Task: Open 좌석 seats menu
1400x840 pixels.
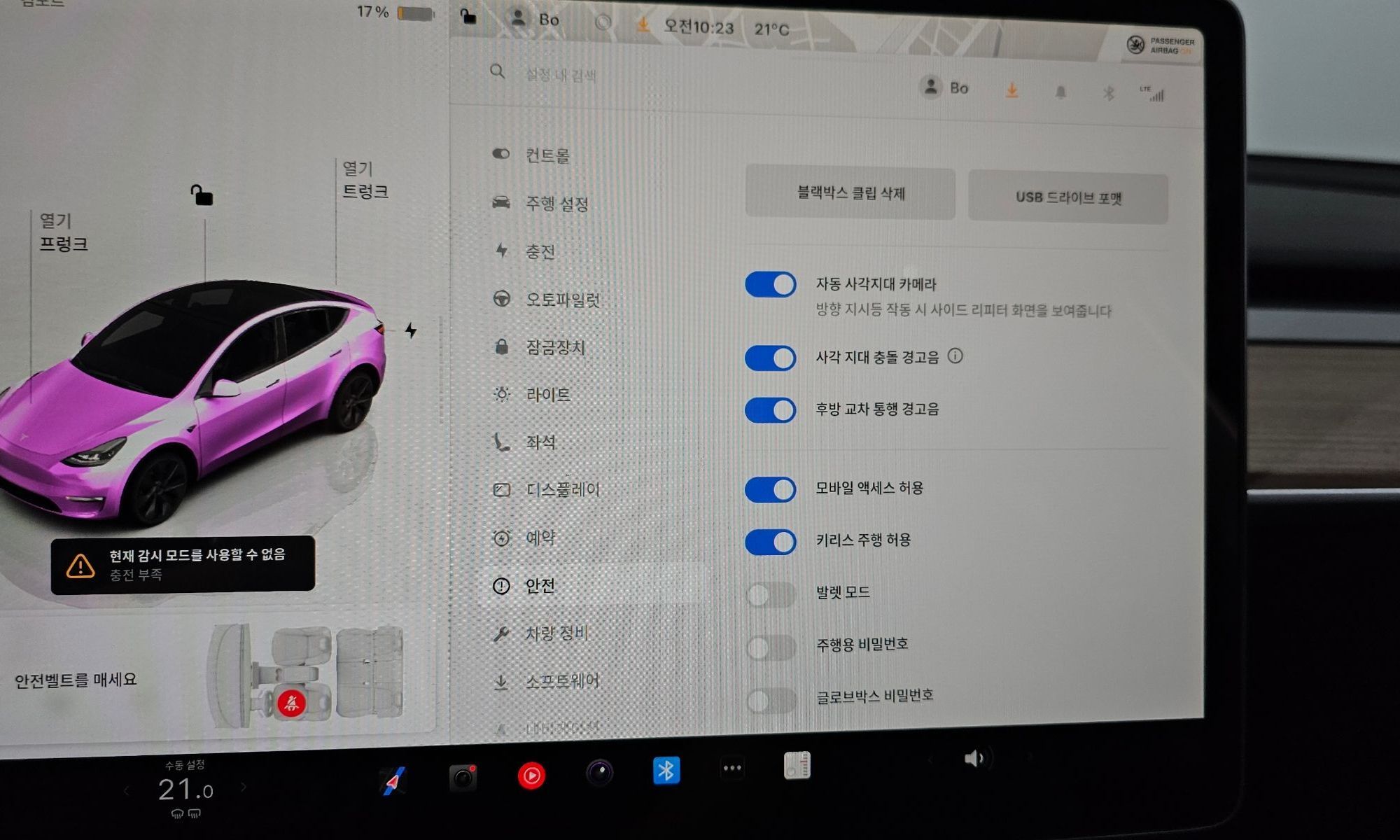Action: (x=525, y=442)
